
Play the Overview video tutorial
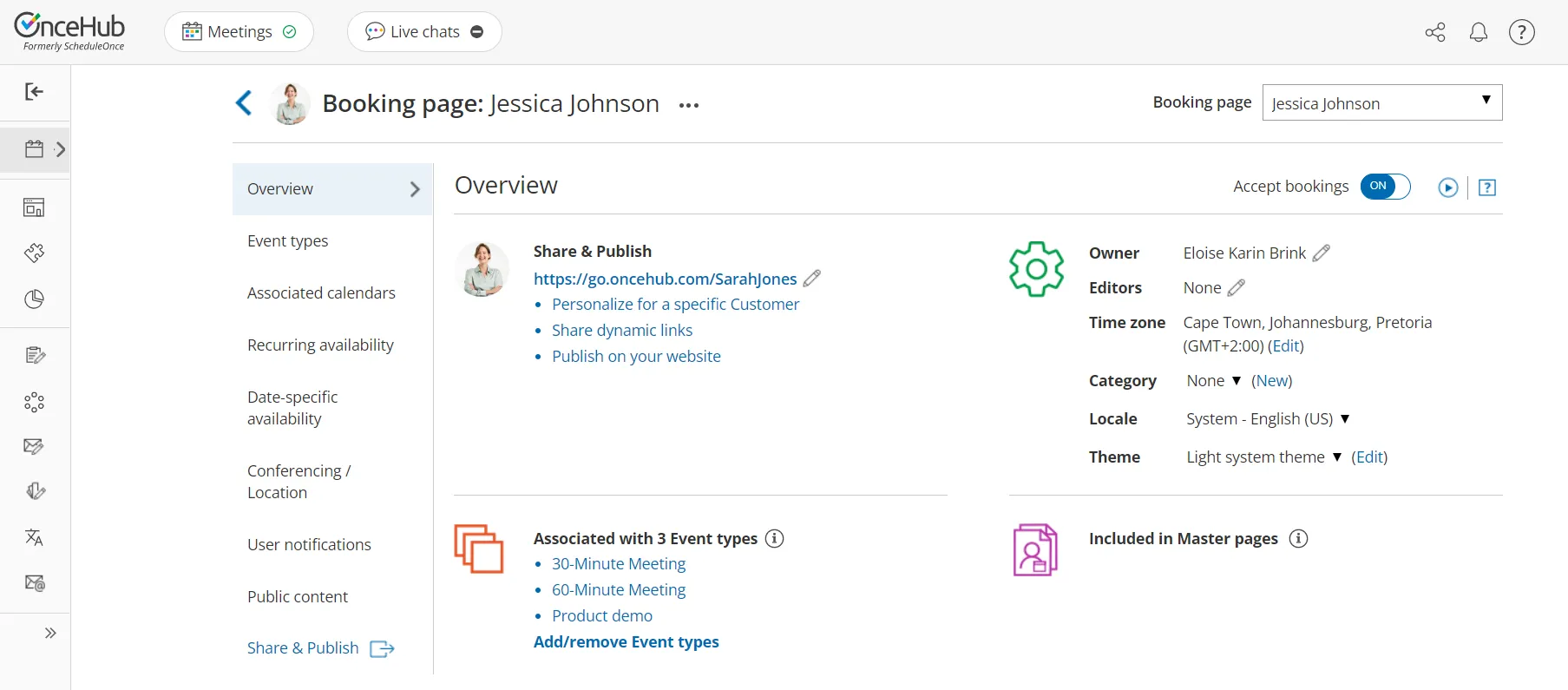coord(1448,187)
